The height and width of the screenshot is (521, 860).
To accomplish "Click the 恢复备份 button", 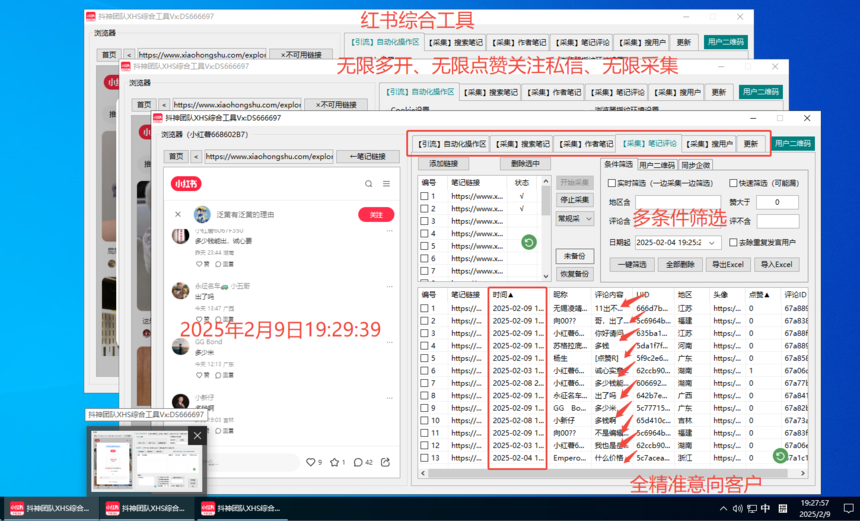I will point(575,274).
